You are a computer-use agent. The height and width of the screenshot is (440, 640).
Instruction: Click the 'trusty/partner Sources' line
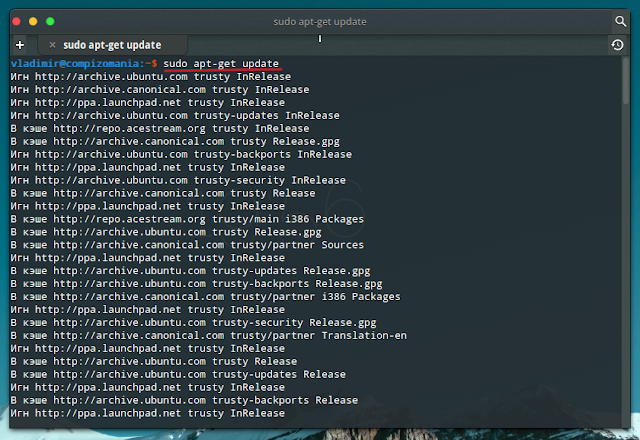click(x=187, y=245)
